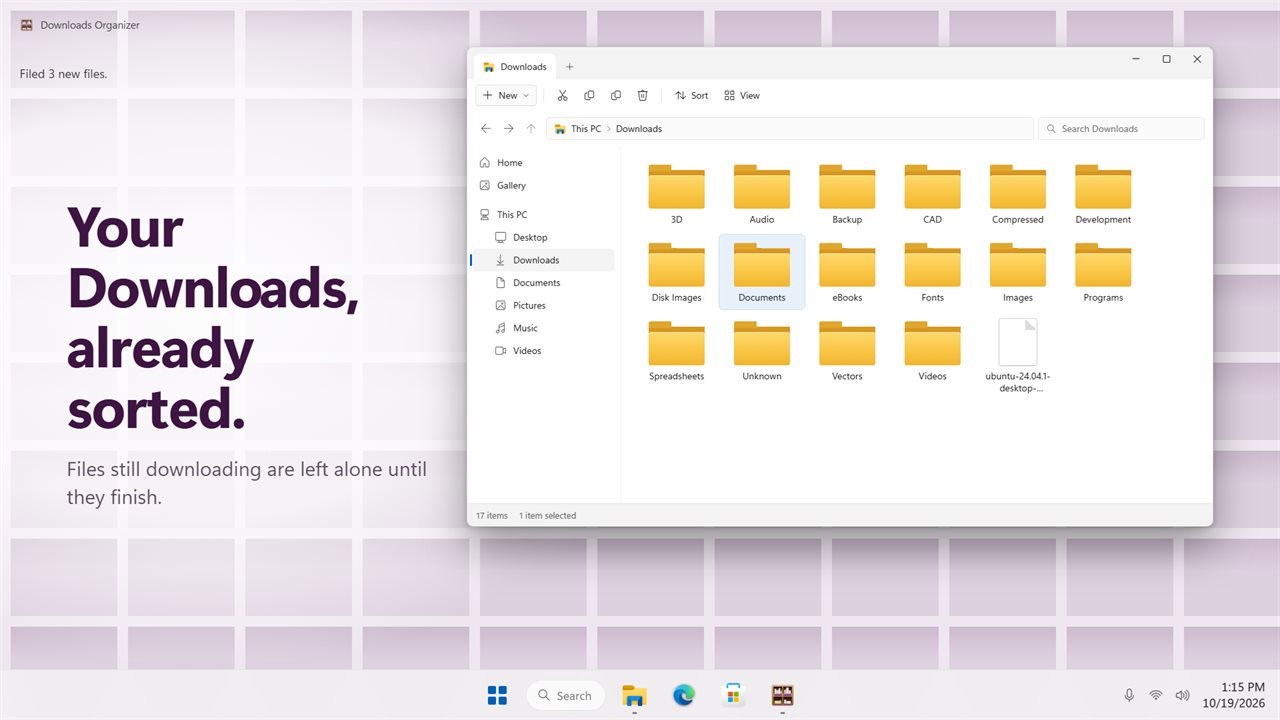1280x720 pixels.
Task: Select the Disk Images folder
Action: [677, 273]
